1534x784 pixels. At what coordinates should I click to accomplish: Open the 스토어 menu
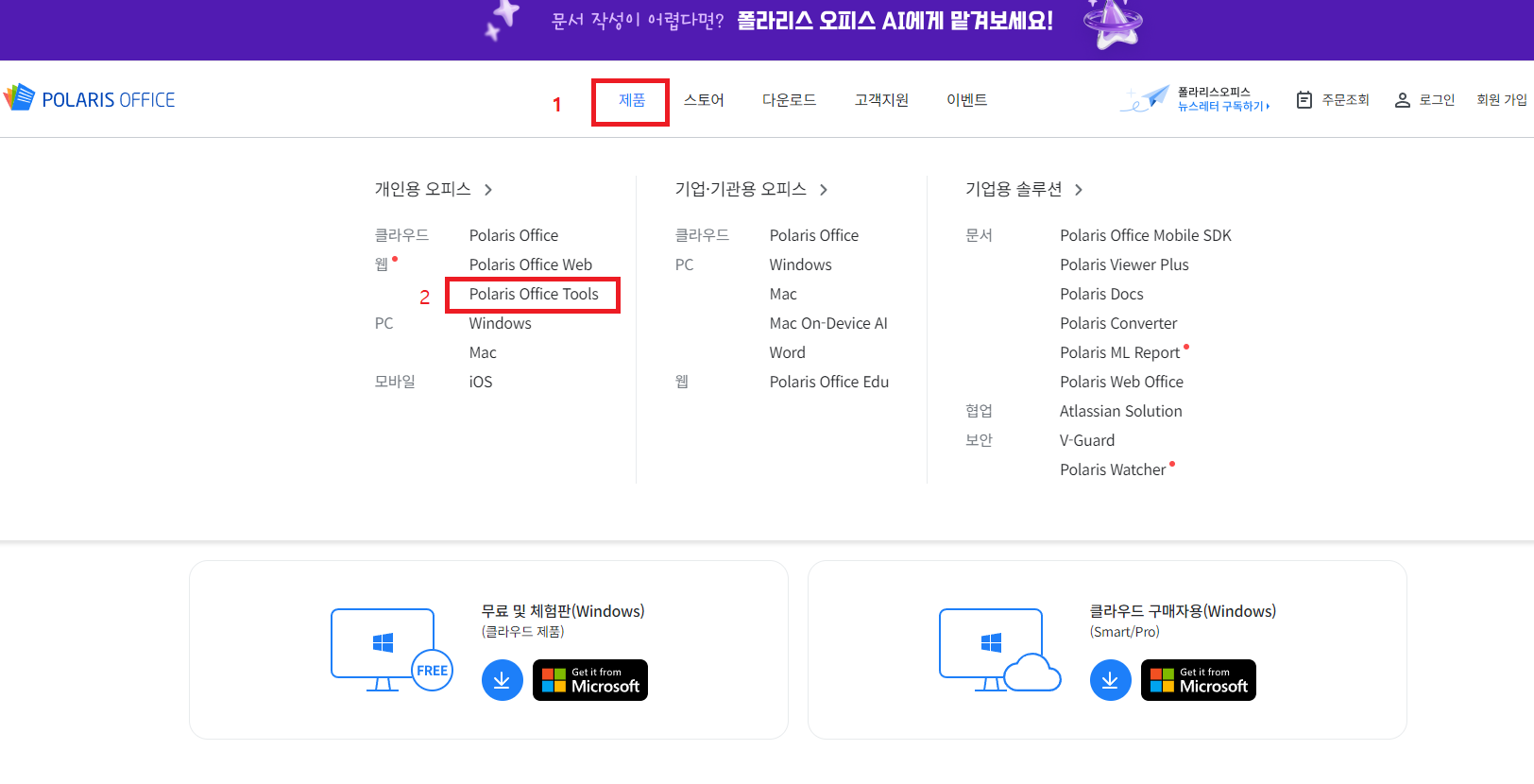(704, 100)
